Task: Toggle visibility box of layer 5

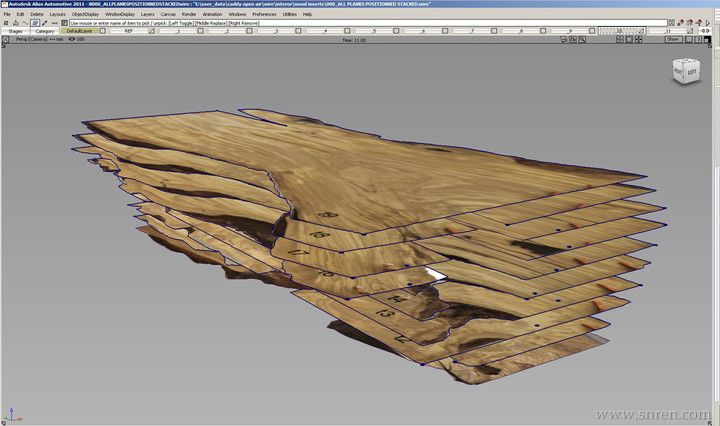Action: point(396,31)
